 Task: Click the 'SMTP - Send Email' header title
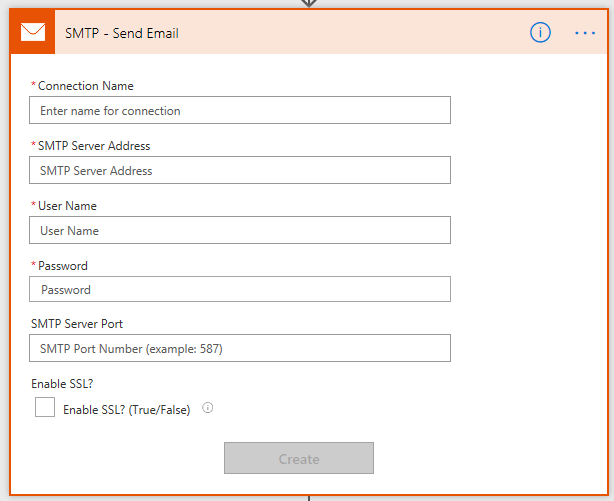click(x=122, y=33)
